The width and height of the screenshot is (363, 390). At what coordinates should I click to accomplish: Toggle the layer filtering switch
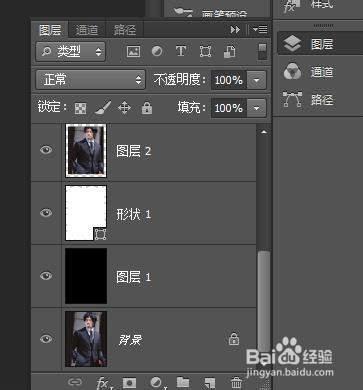(x=262, y=52)
